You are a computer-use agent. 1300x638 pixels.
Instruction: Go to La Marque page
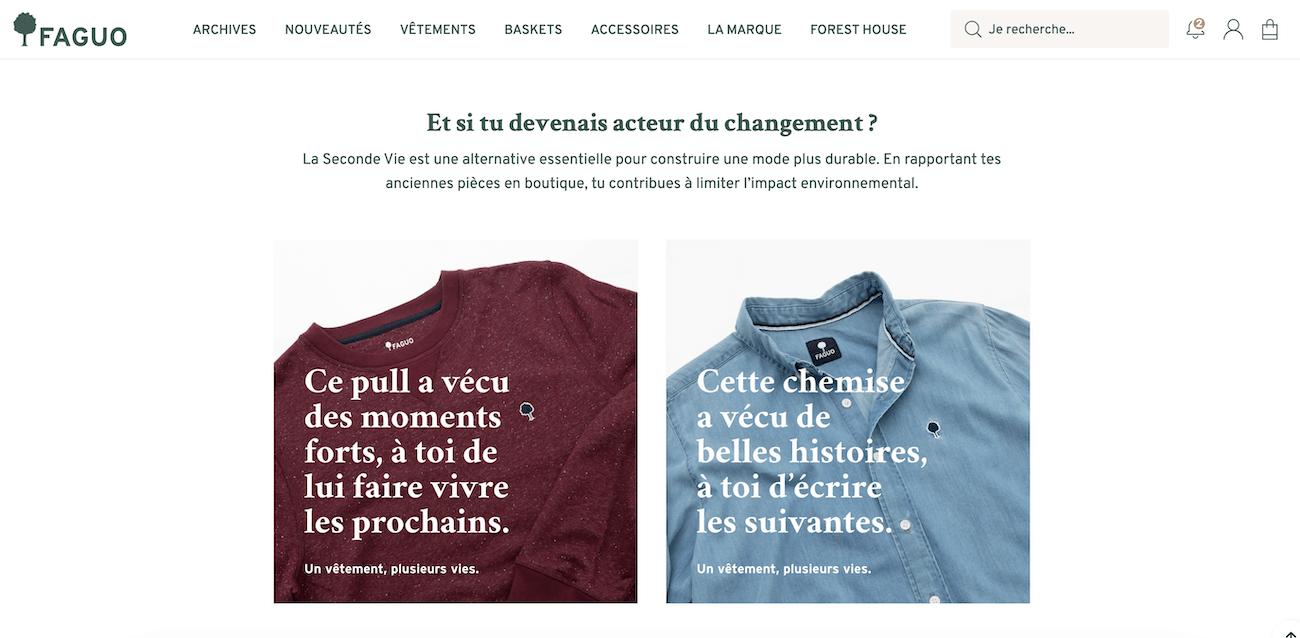click(744, 30)
